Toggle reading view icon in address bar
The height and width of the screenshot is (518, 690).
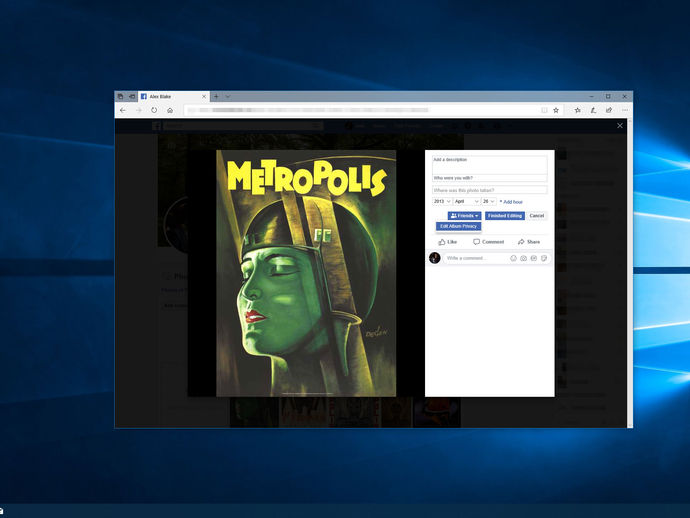544,110
